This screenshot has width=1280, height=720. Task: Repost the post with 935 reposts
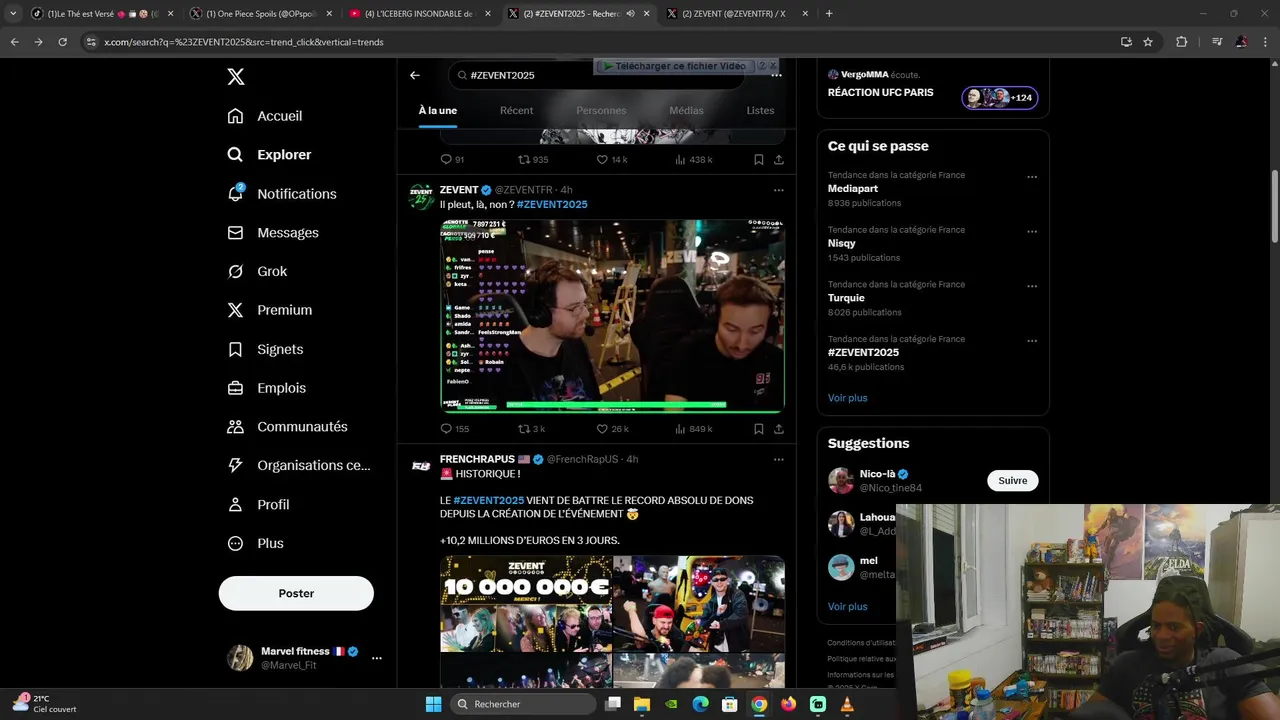[x=533, y=160]
